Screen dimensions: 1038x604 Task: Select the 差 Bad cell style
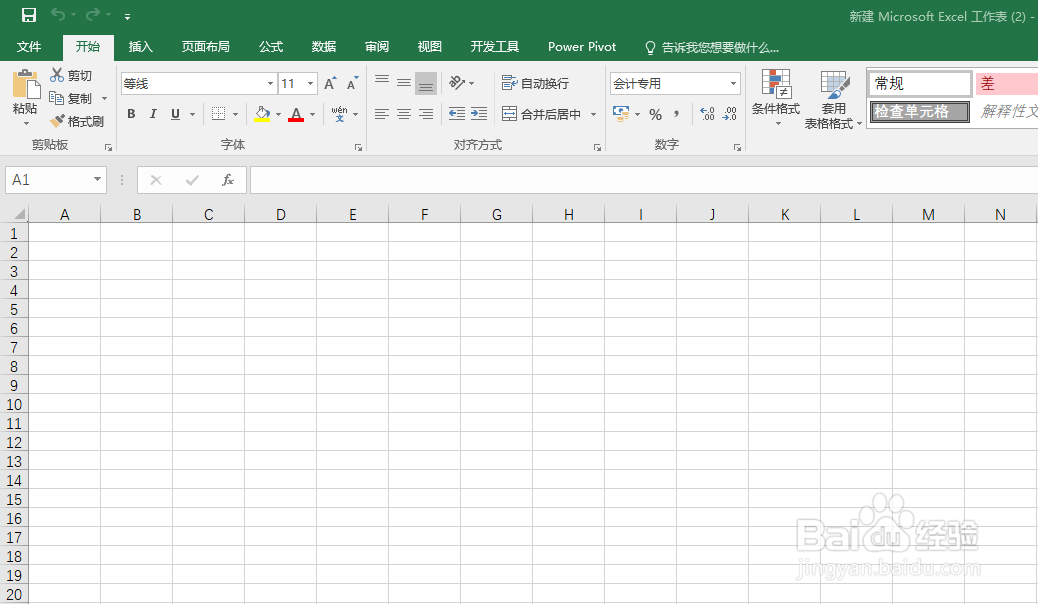[1006, 83]
